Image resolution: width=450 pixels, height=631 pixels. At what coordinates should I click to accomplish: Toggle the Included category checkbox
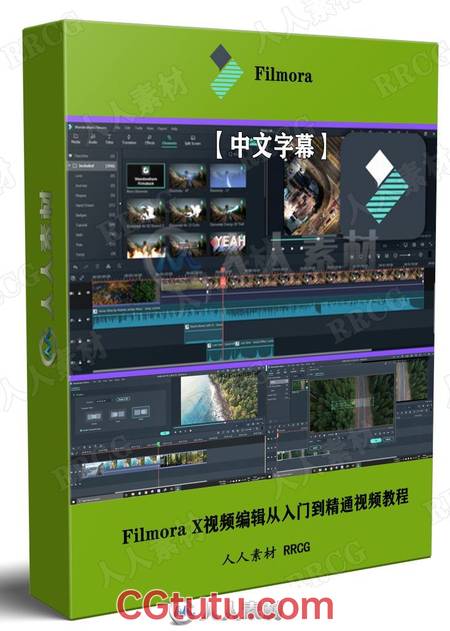tap(75, 165)
